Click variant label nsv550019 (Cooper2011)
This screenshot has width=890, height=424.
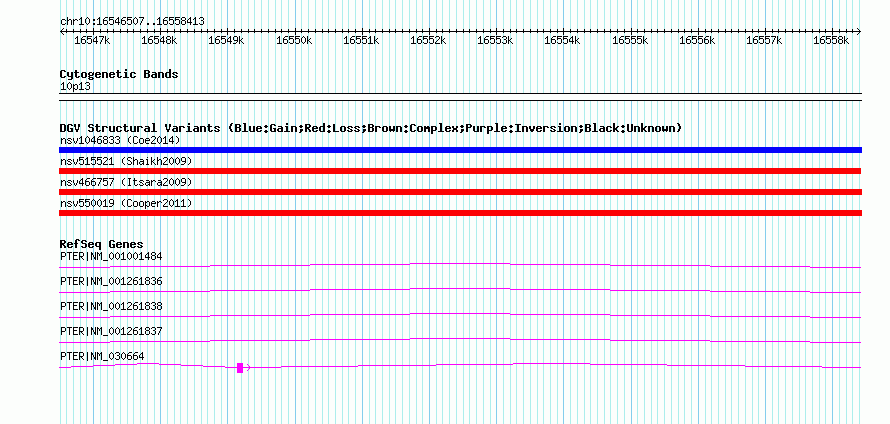[x=125, y=203]
